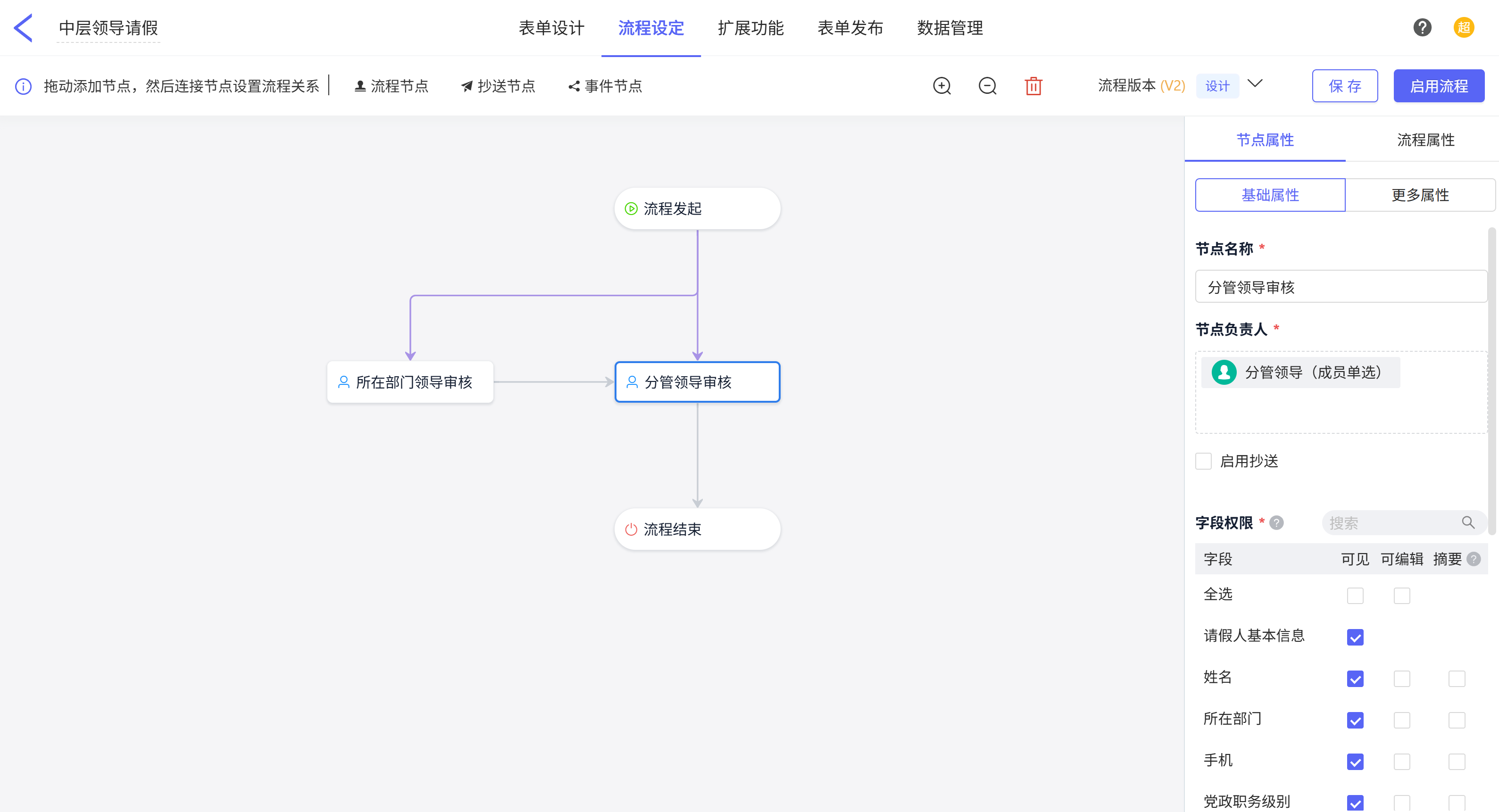1499x812 pixels.
Task: Open the help question mark icon
Action: (1422, 27)
